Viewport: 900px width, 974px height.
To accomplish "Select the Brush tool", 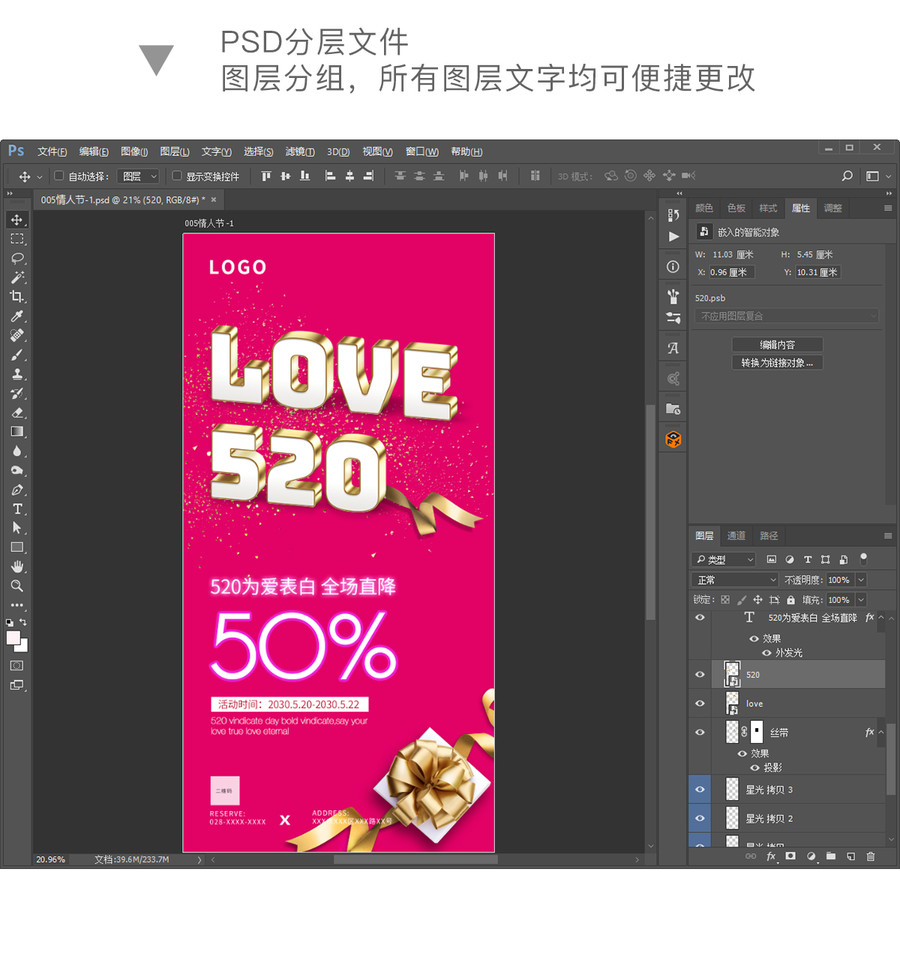I will pos(17,355).
